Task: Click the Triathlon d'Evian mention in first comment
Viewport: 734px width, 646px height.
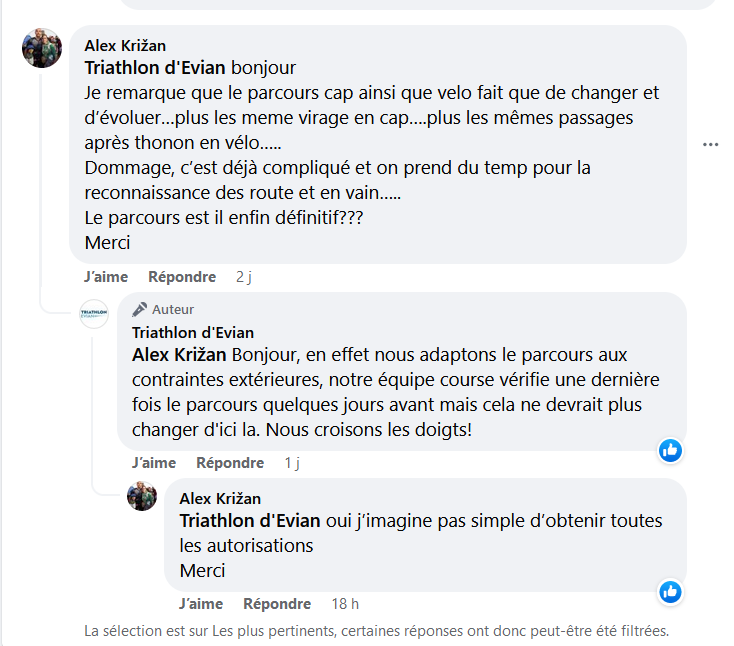Action: click(155, 69)
